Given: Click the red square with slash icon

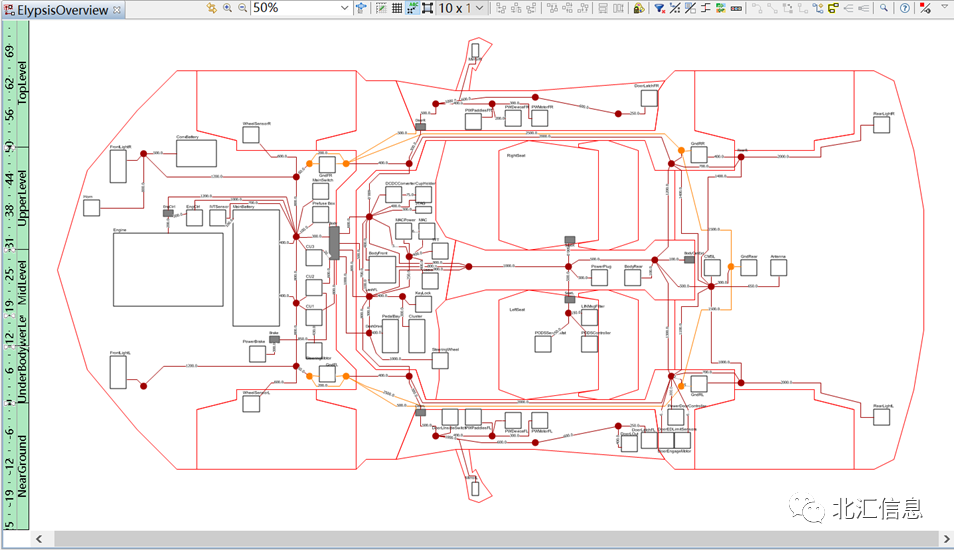Looking at the screenshot, I should 925,8.
